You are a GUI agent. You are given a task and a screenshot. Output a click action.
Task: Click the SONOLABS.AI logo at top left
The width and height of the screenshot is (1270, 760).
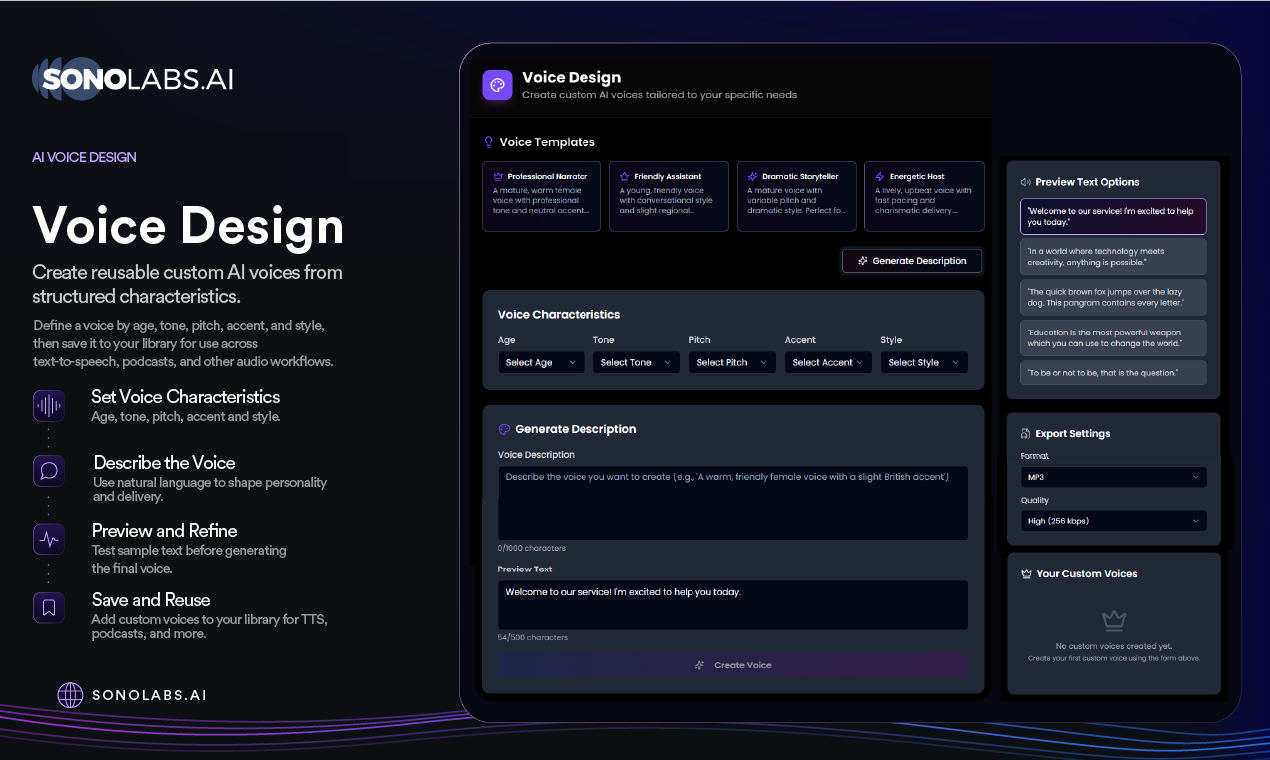[133, 80]
